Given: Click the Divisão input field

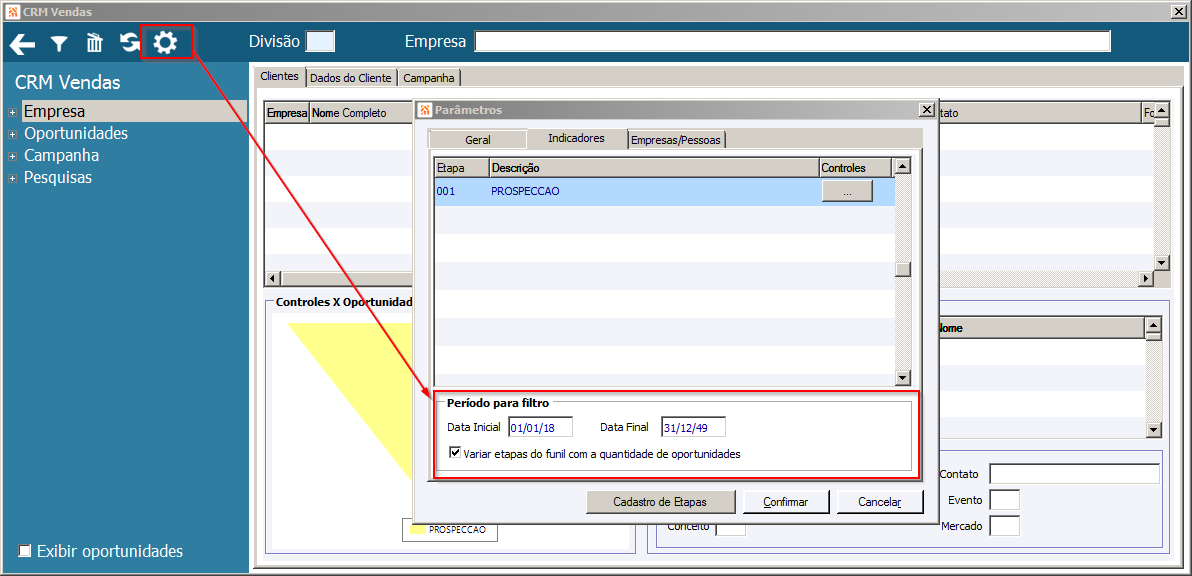Looking at the screenshot, I should pos(319,41).
